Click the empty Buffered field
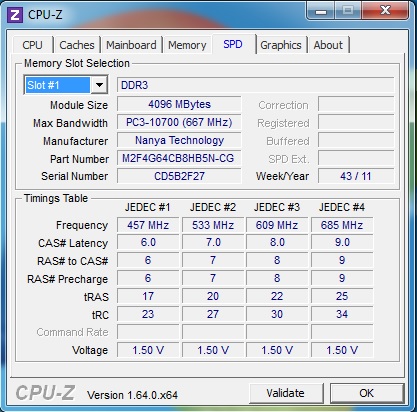Image resolution: width=417 pixels, height=412 pixels. pyautogui.click(x=356, y=141)
